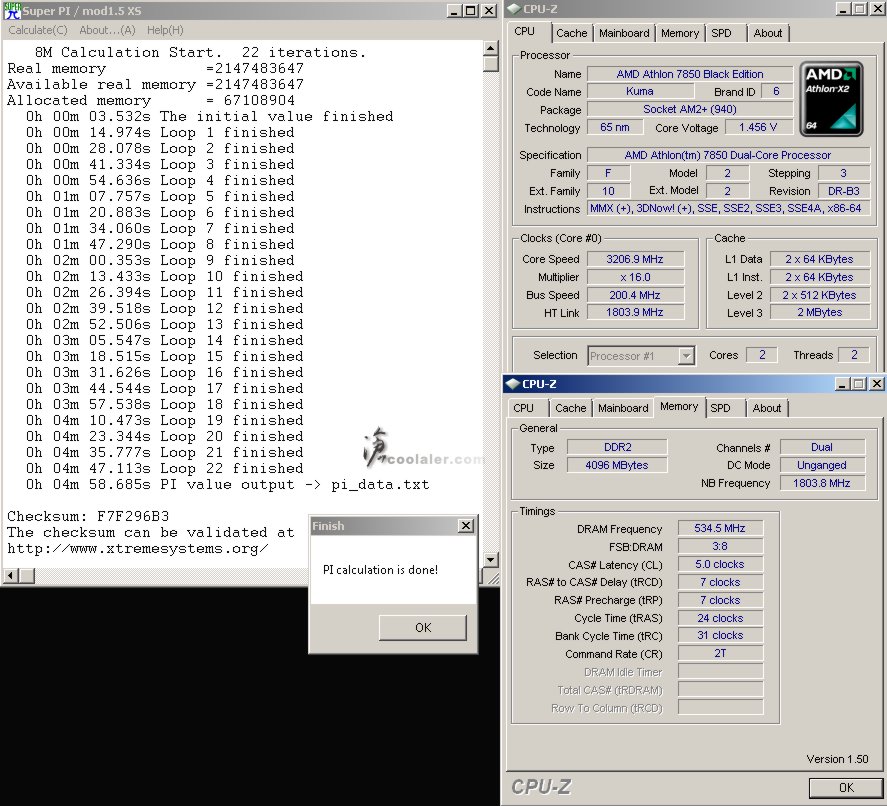
Task: Click the AMD Athlon X2 processor logo
Action: pyautogui.click(x=831, y=100)
